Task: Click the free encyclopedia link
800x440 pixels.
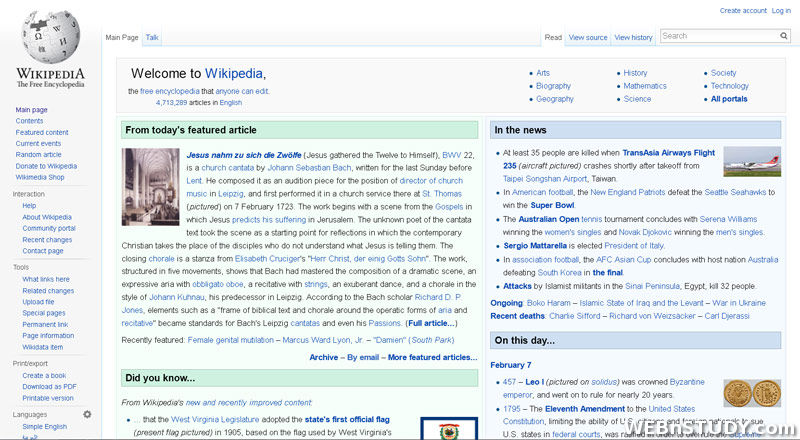Action: pos(170,91)
